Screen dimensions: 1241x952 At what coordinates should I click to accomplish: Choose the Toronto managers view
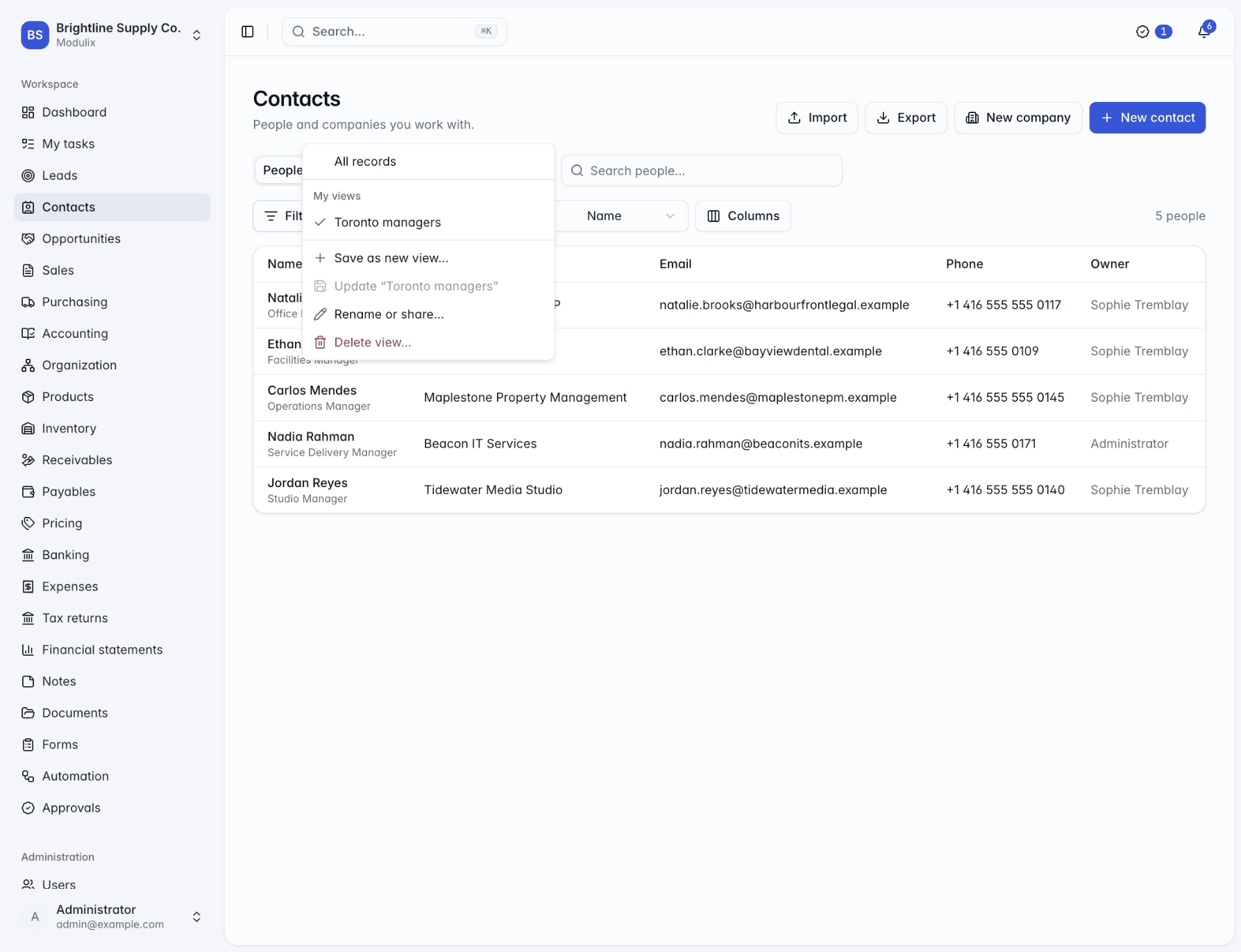tap(428, 222)
